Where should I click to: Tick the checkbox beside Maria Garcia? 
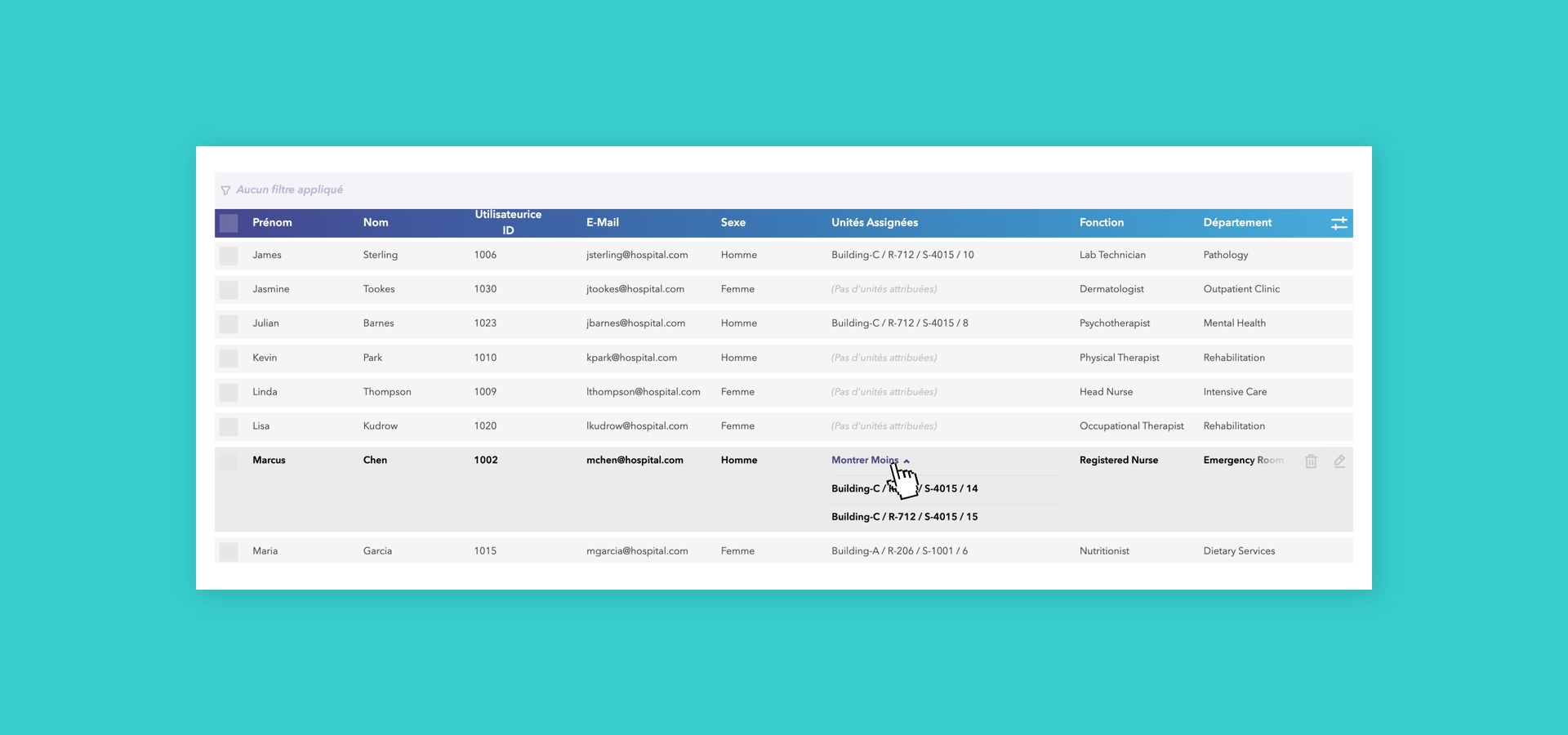(229, 552)
